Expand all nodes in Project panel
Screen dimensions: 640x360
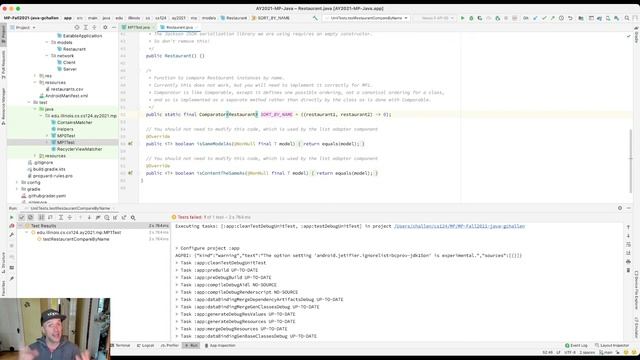click(x=86, y=27)
